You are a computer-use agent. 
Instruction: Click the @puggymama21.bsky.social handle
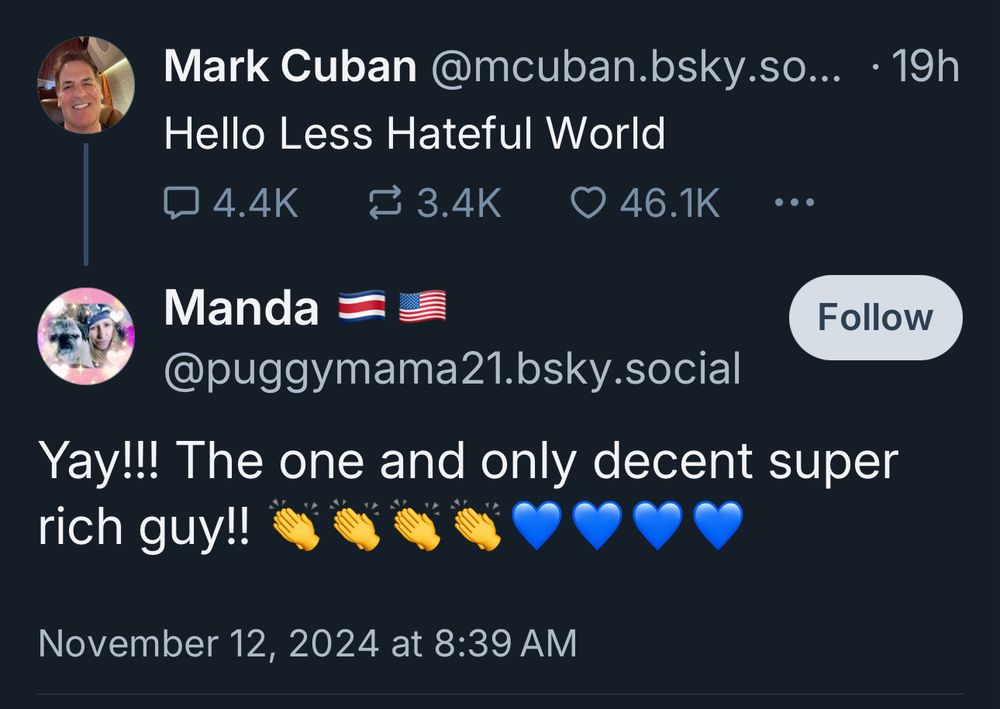pos(452,369)
